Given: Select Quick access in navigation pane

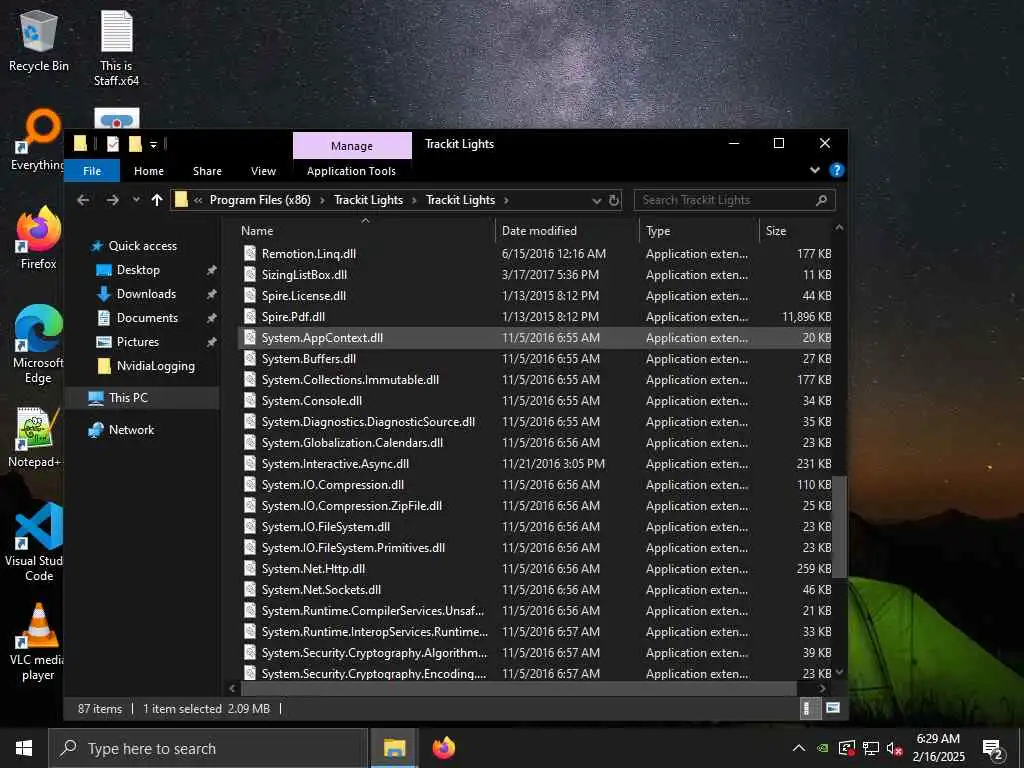Looking at the screenshot, I should point(142,246).
